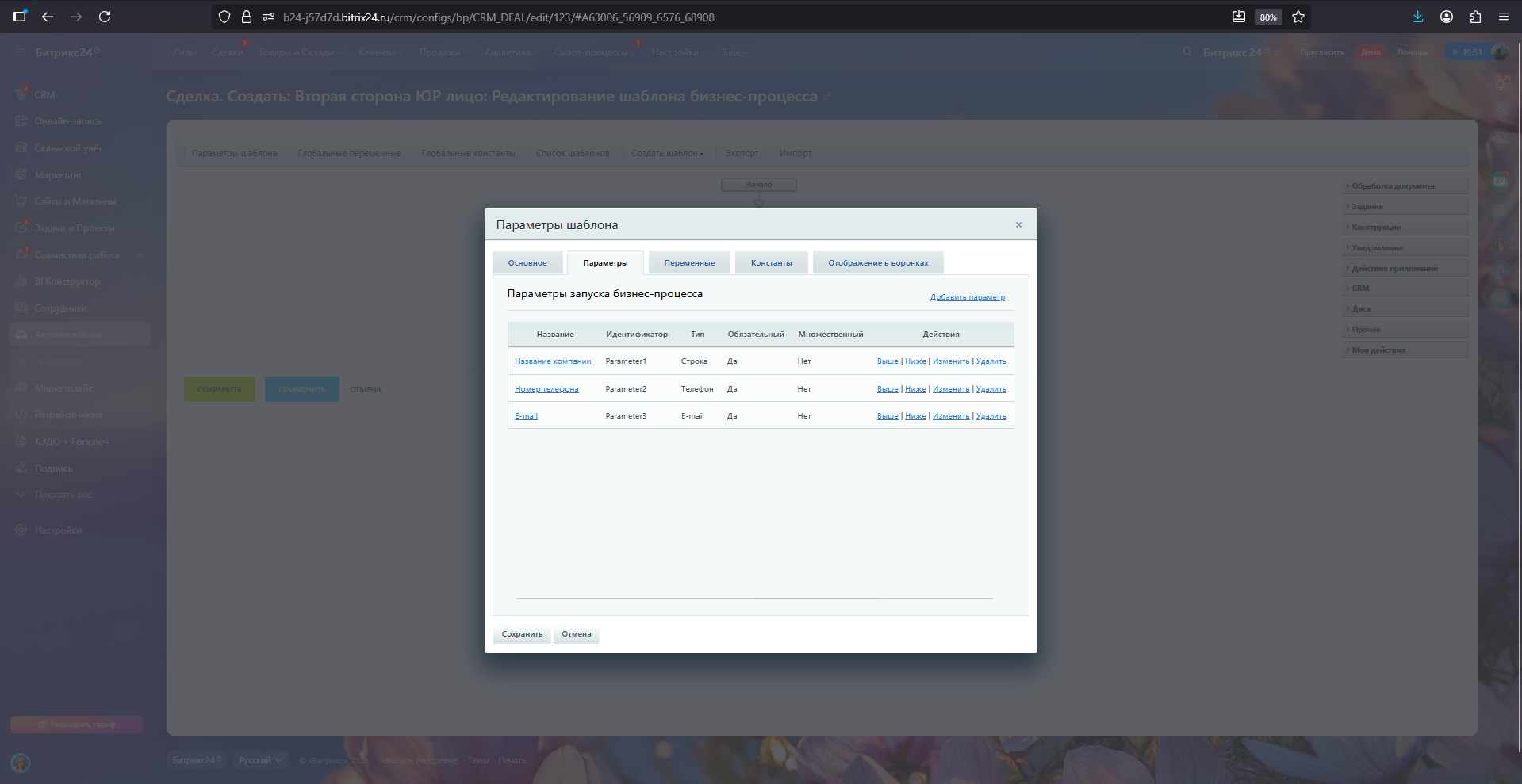Open Список шаблонов in the designer toolbar
Viewport: 1522px width, 784px height.
573,153
